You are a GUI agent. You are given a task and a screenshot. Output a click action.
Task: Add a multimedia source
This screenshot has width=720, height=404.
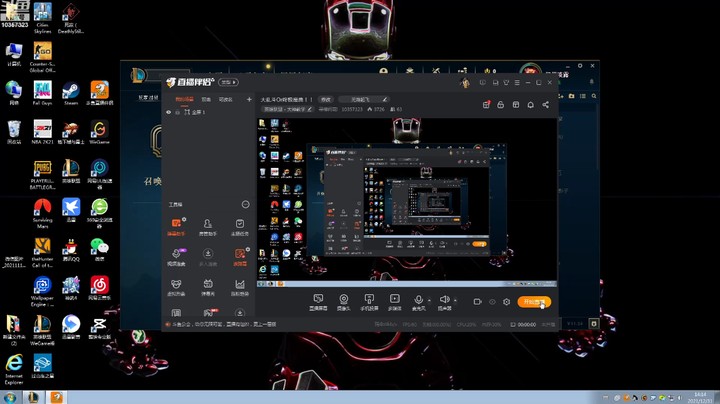point(394,302)
